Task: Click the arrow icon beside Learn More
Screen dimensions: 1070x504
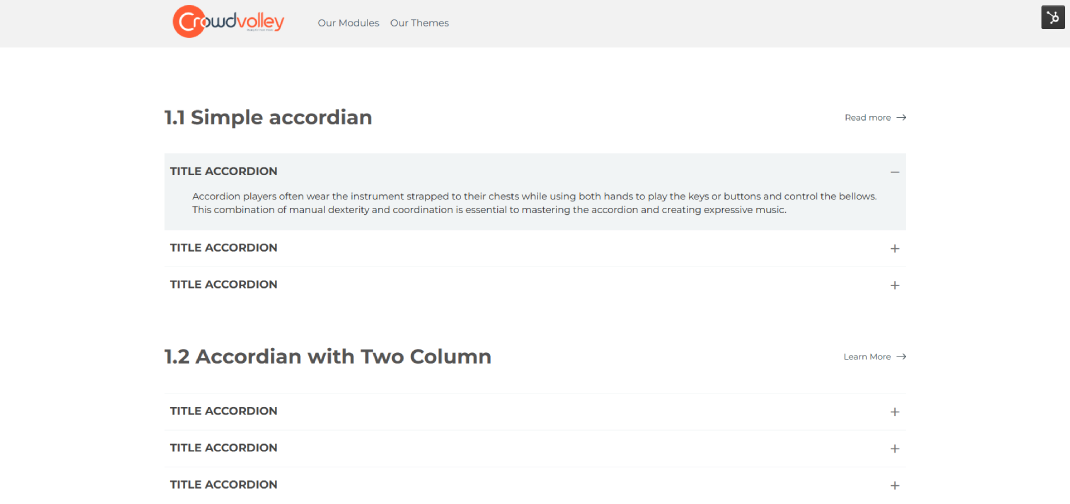Action: [x=901, y=357]
